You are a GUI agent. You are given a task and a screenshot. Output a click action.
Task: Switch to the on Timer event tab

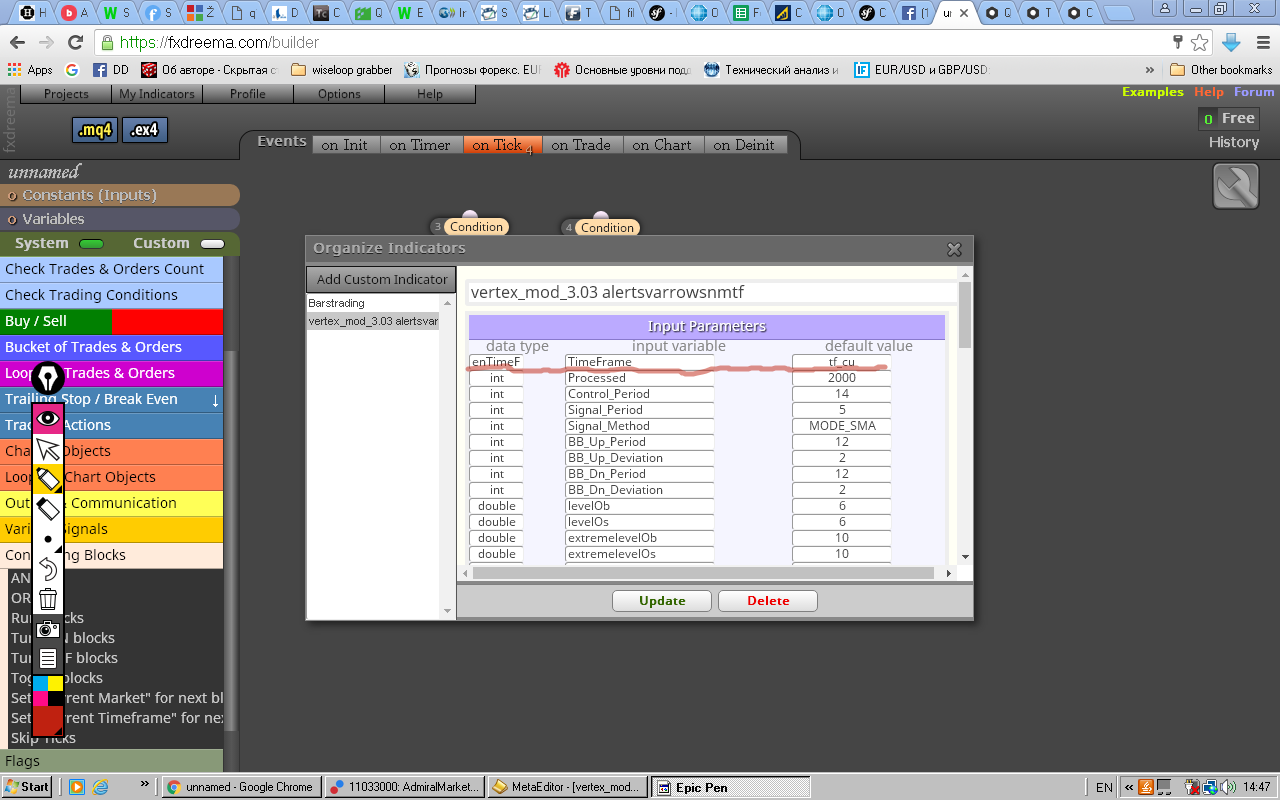pos(420,145)
